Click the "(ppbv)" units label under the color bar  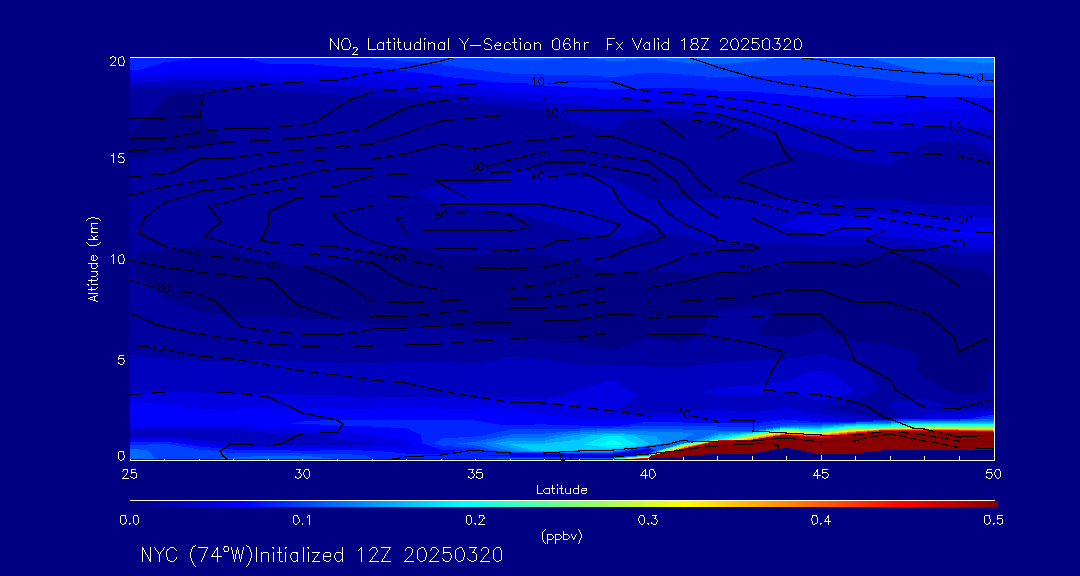pos(562,537)
